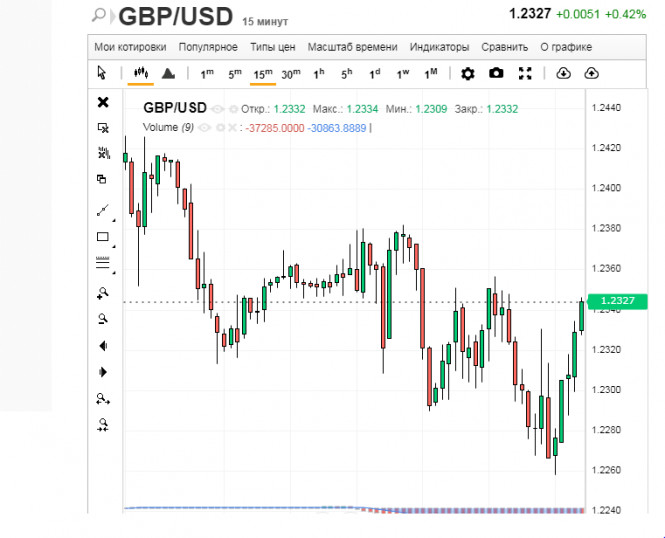Click header quote value 1.2327
665x538 pixels.
pyautogui.click(x=530, y=14)
